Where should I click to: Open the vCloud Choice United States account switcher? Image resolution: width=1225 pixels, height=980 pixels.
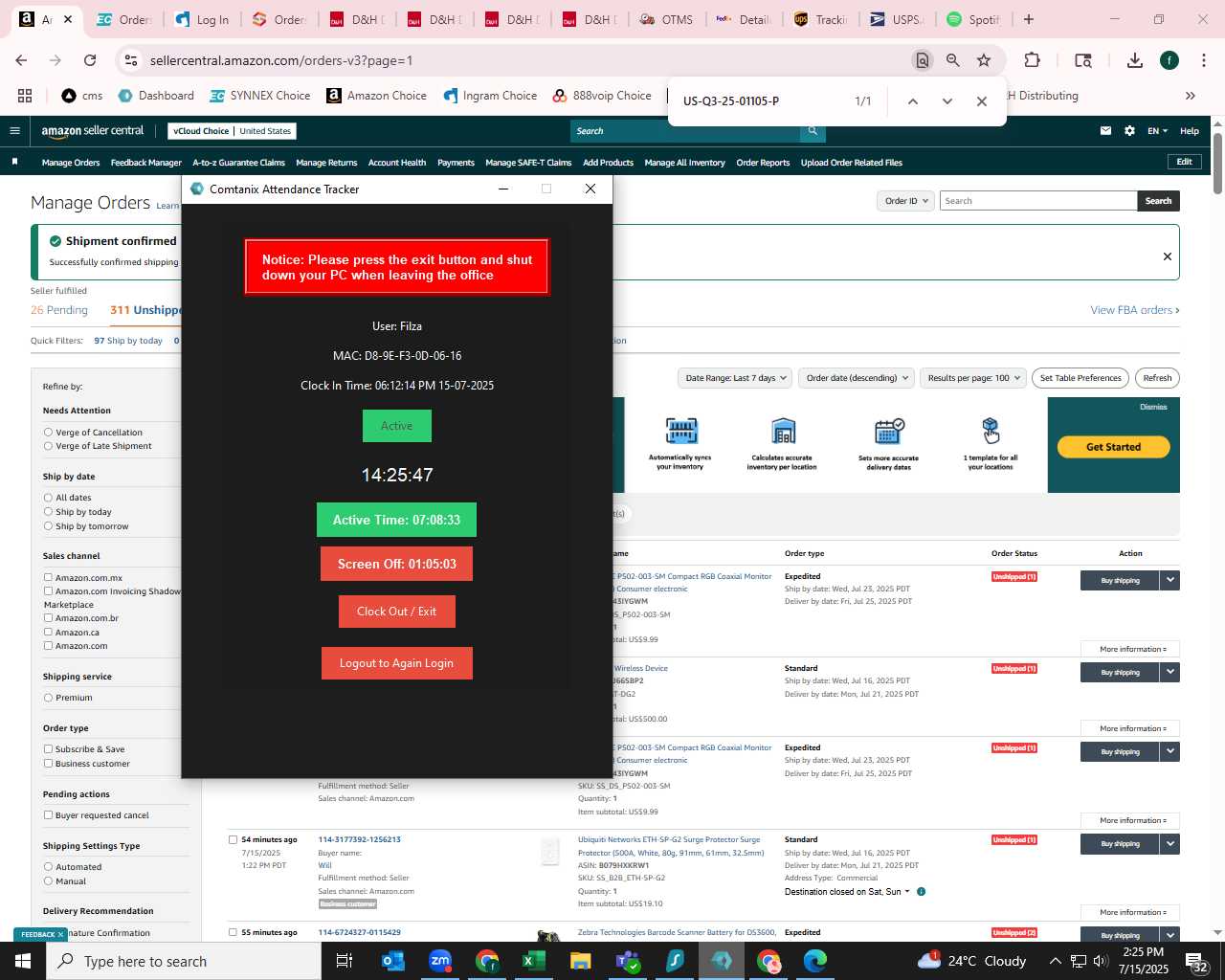232,131
